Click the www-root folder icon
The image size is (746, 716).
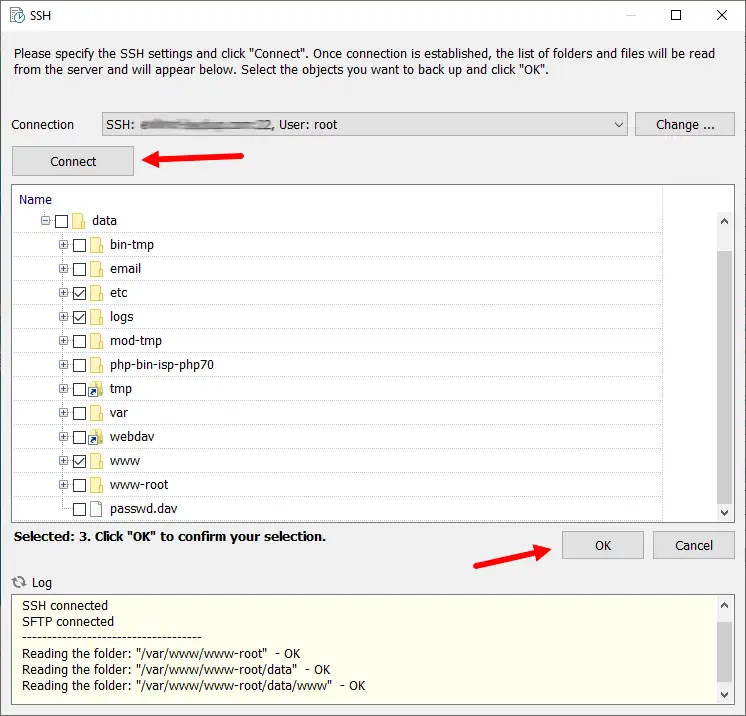[x=97, y=485]
